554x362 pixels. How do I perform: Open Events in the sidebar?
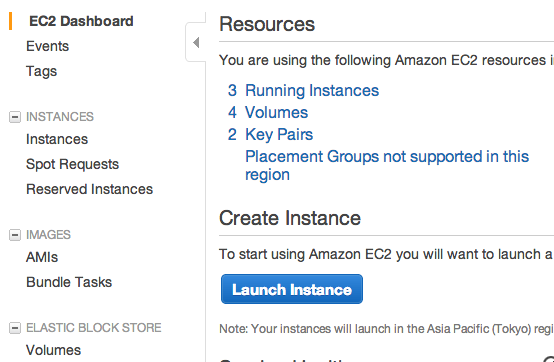pyautogui.click(x=47, y=46)
